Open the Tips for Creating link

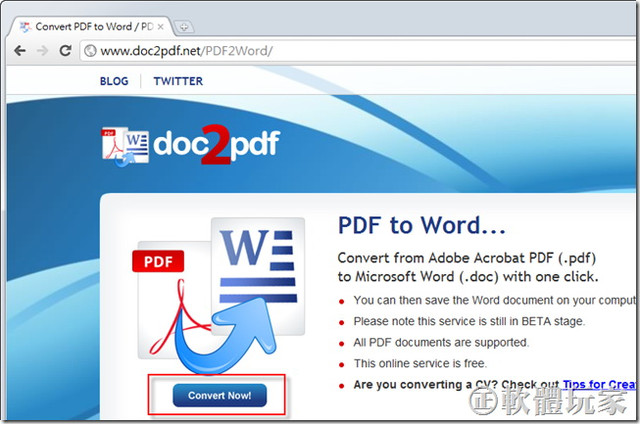[599, 384]
